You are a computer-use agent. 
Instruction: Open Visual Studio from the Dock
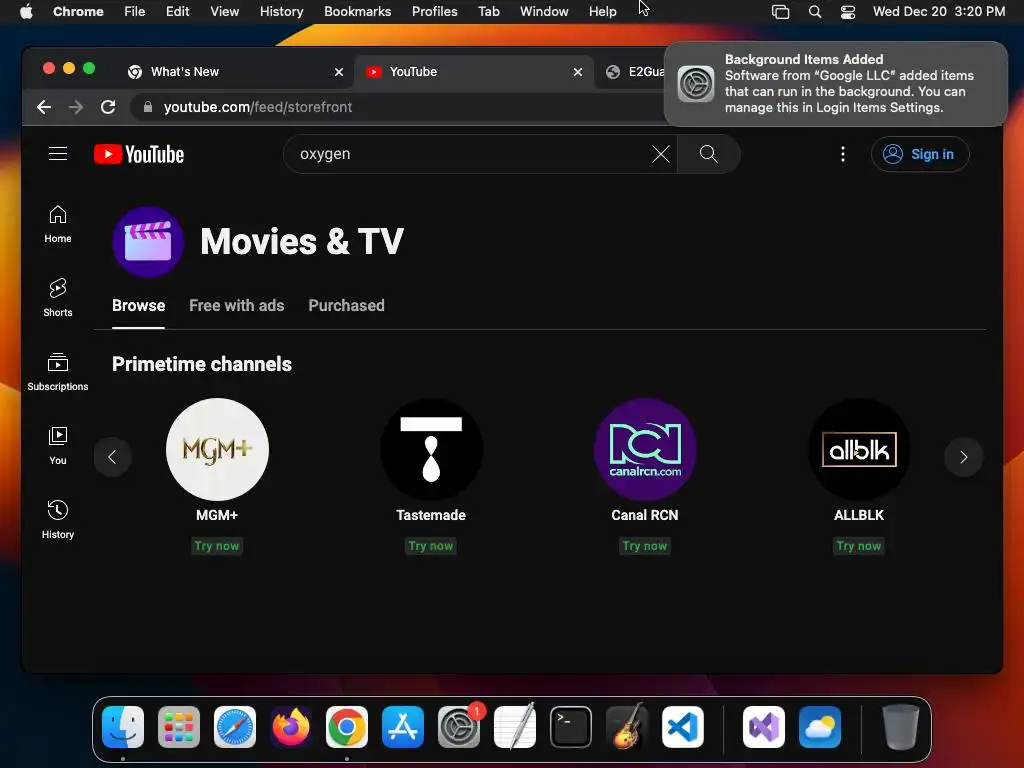764,727
